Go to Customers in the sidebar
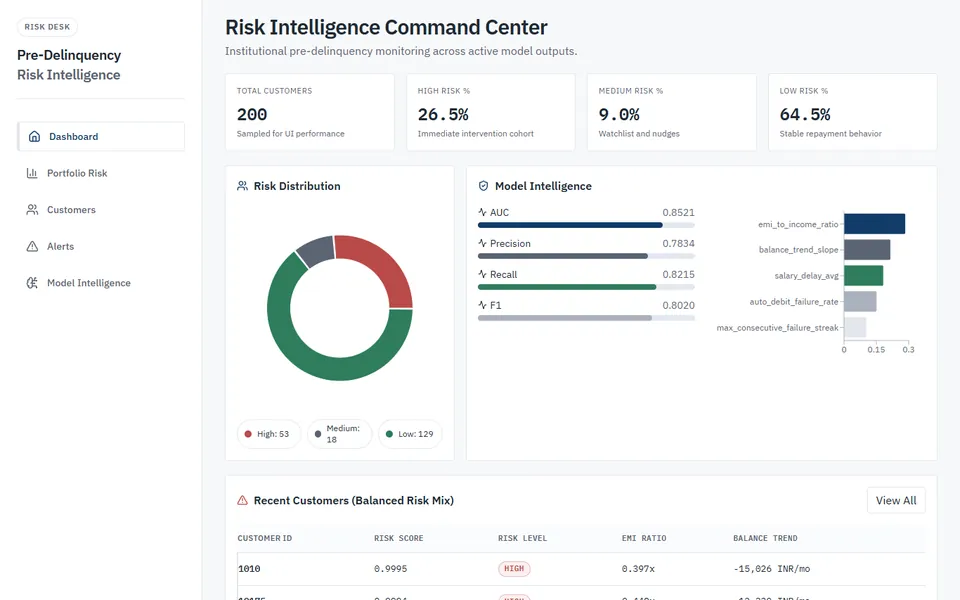This screenshot has width=960, height=600. click(x=101, y=210)
